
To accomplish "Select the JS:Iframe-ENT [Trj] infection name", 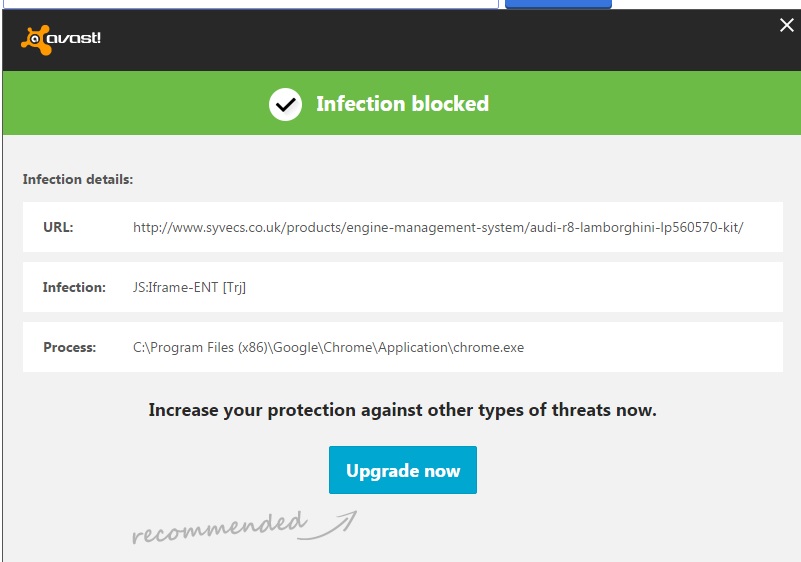I will pos(189,287).
